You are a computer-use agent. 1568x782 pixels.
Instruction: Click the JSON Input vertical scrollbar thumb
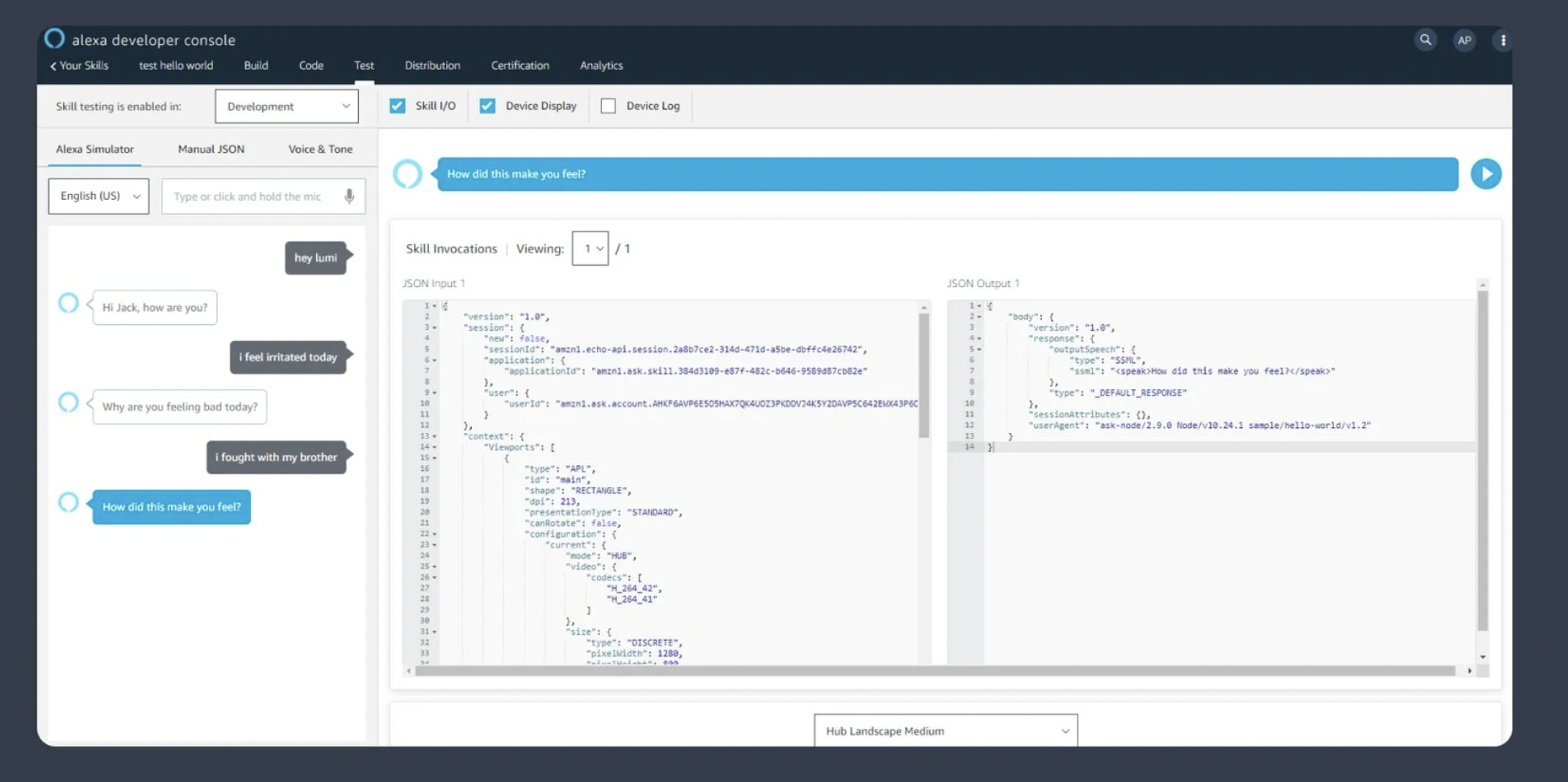[x=924, y=375]
